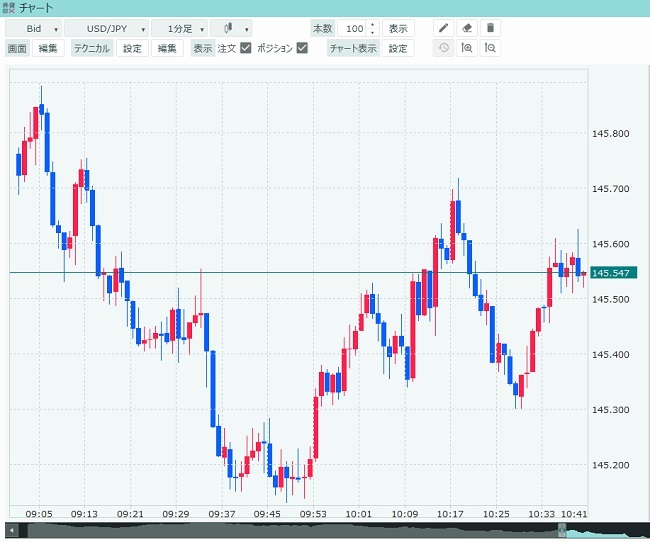Click the 10:41 time axis label
Image resolution: width=650 pixels, height=542 pixels.
pos(574,514)
